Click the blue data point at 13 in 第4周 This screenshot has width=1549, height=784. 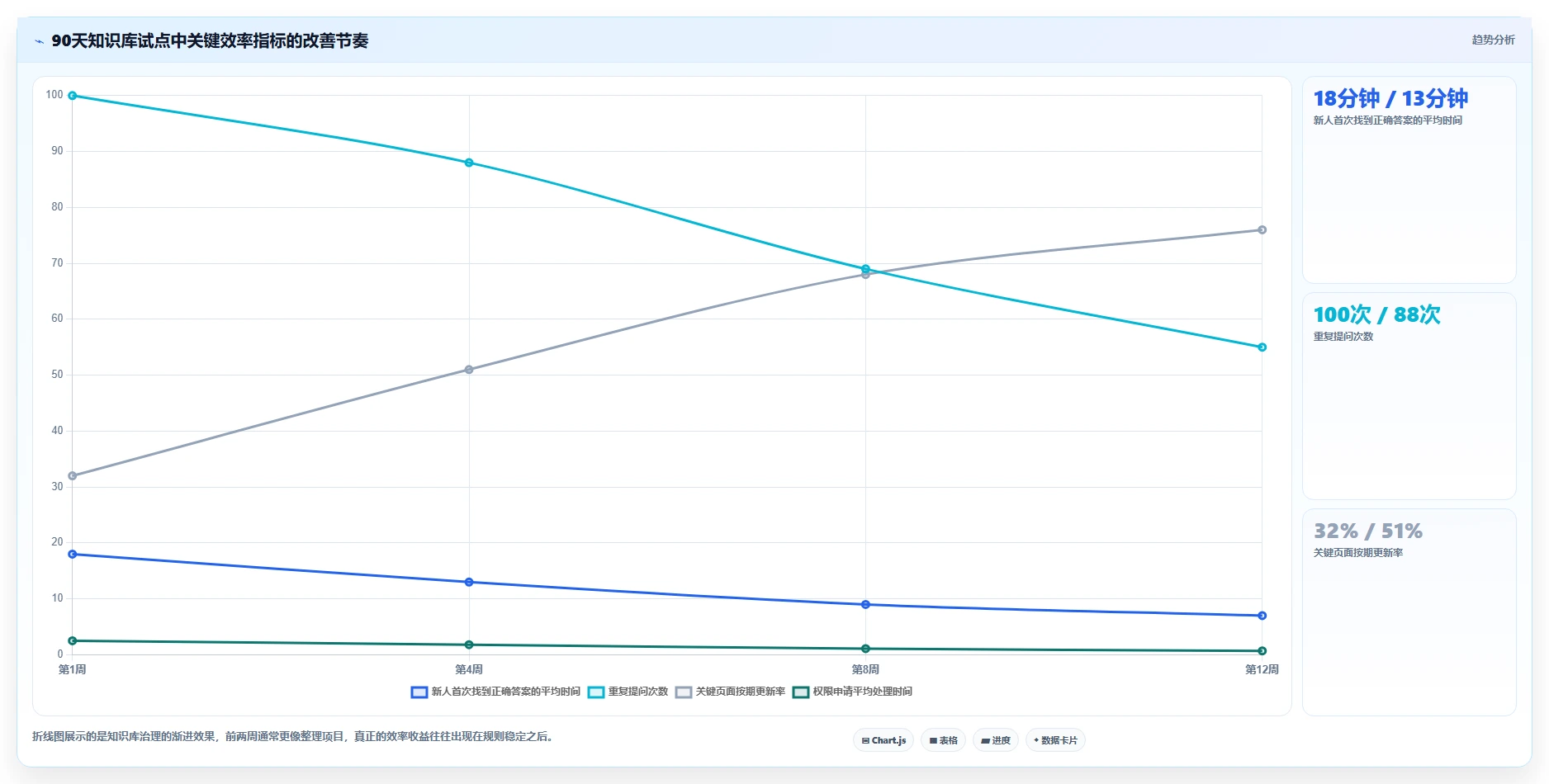[x=469, y=583]
